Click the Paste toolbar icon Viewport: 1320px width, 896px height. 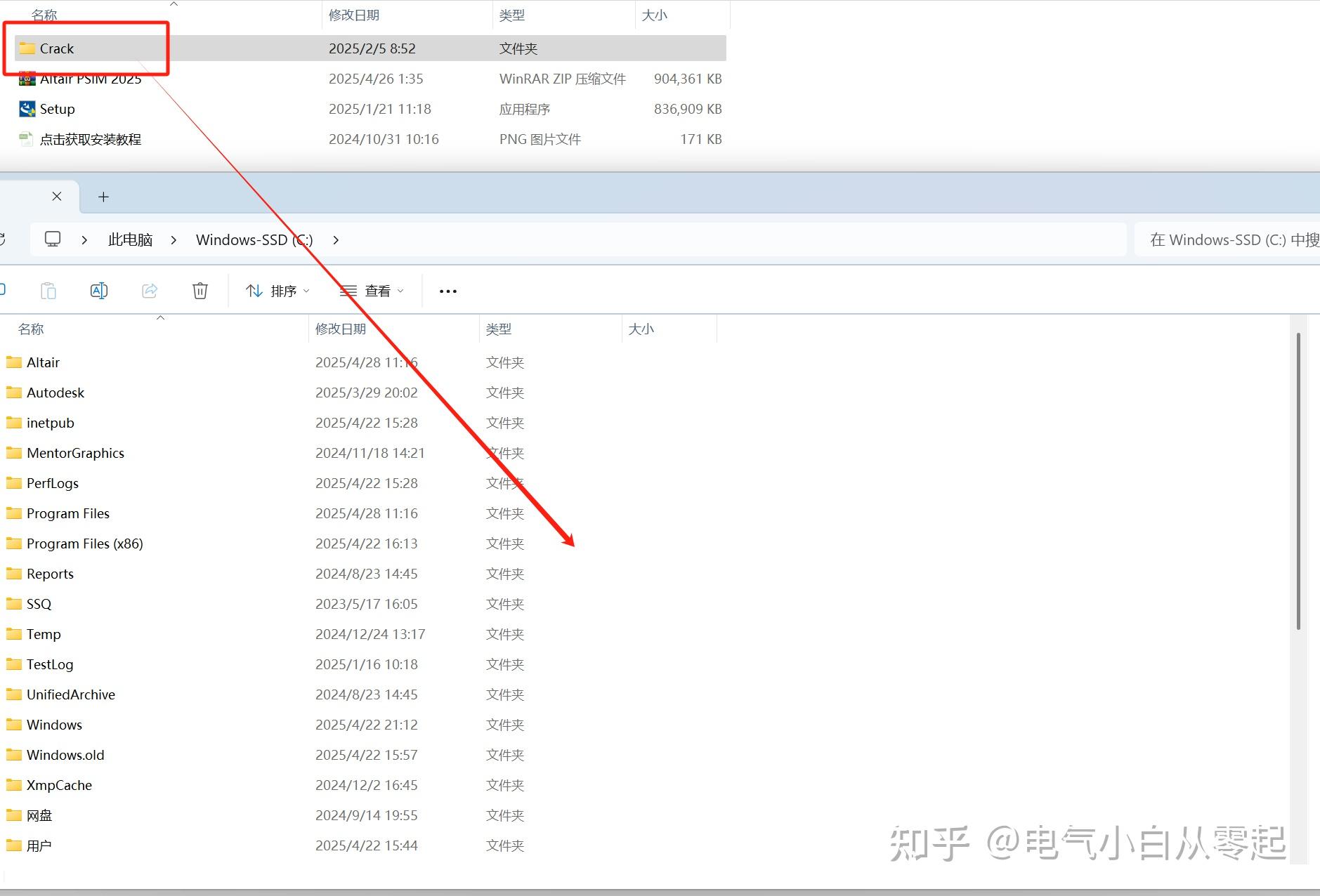[x=48, y=290]
